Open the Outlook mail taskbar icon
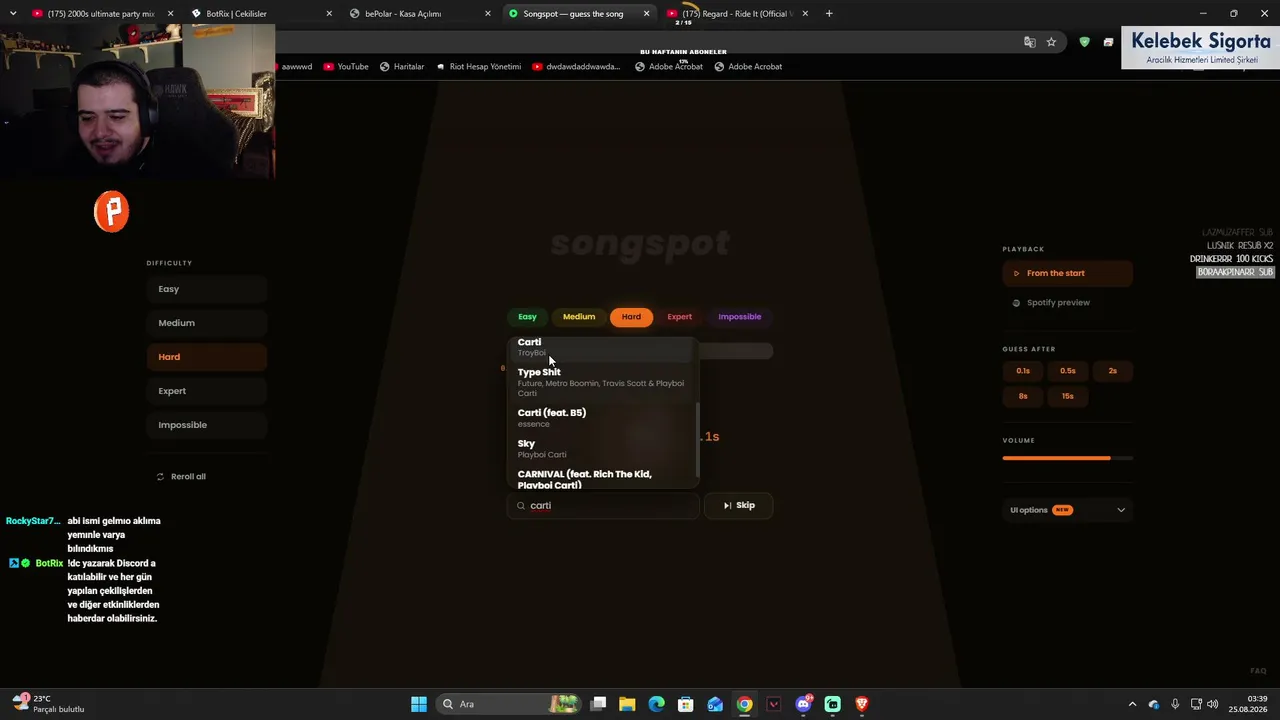The height and width of the screenshot is (720, 1280). point(715,704)
